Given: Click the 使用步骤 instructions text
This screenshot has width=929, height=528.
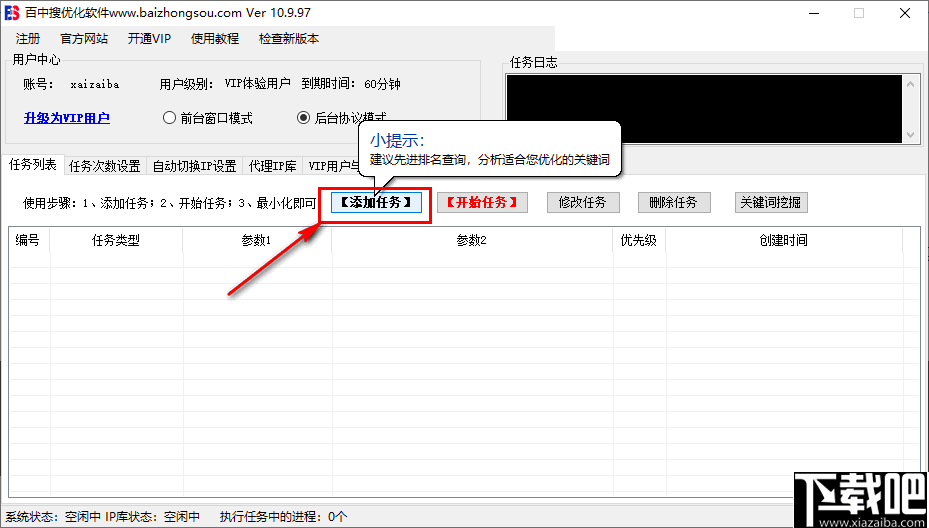Looking at the screenshot, I should coord(170,203).
